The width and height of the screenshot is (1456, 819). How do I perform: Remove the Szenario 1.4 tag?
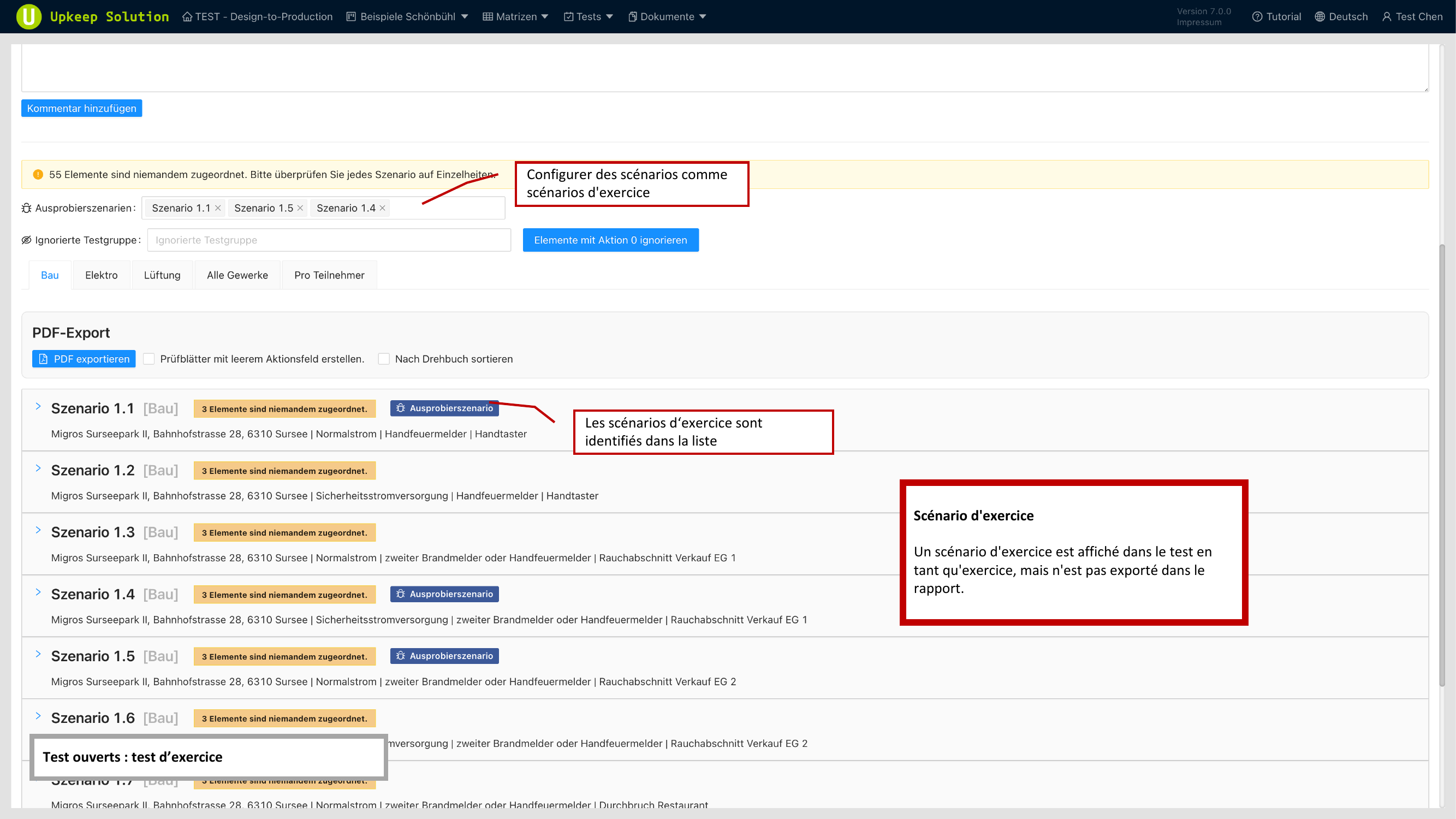[x=383, y=208]
